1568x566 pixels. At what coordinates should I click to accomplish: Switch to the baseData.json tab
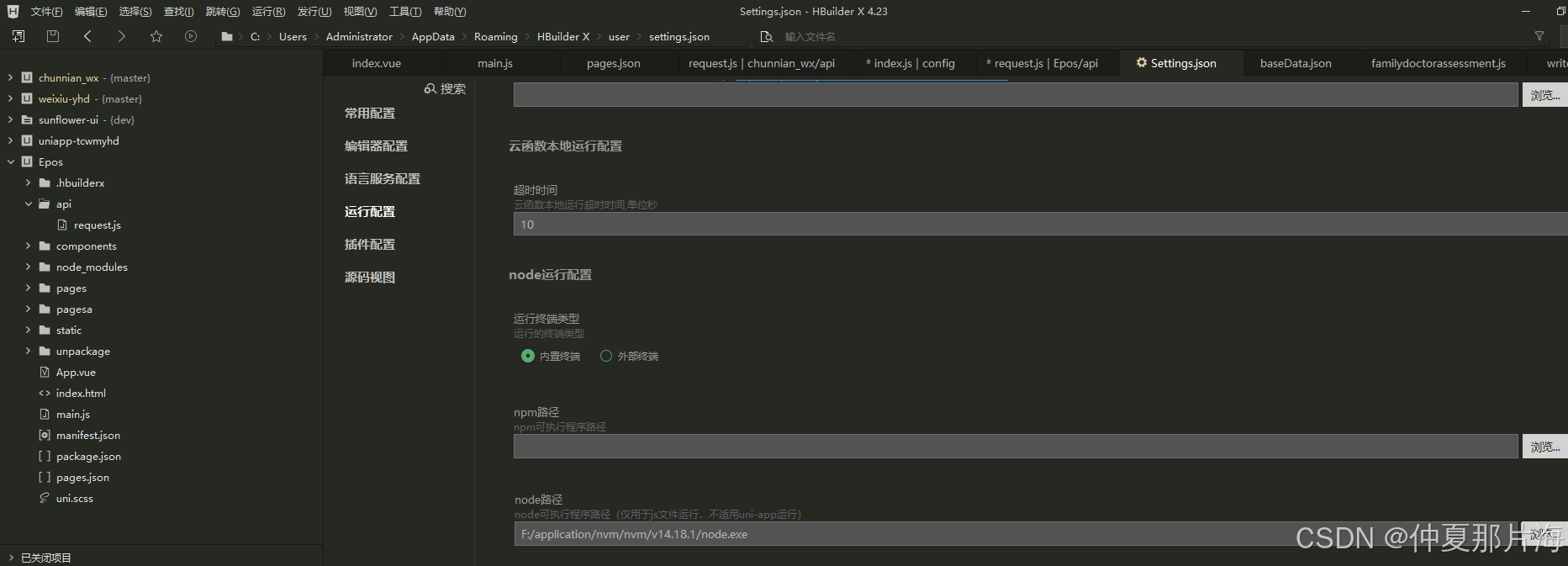pyautogui.click(x=1295, y=63)
